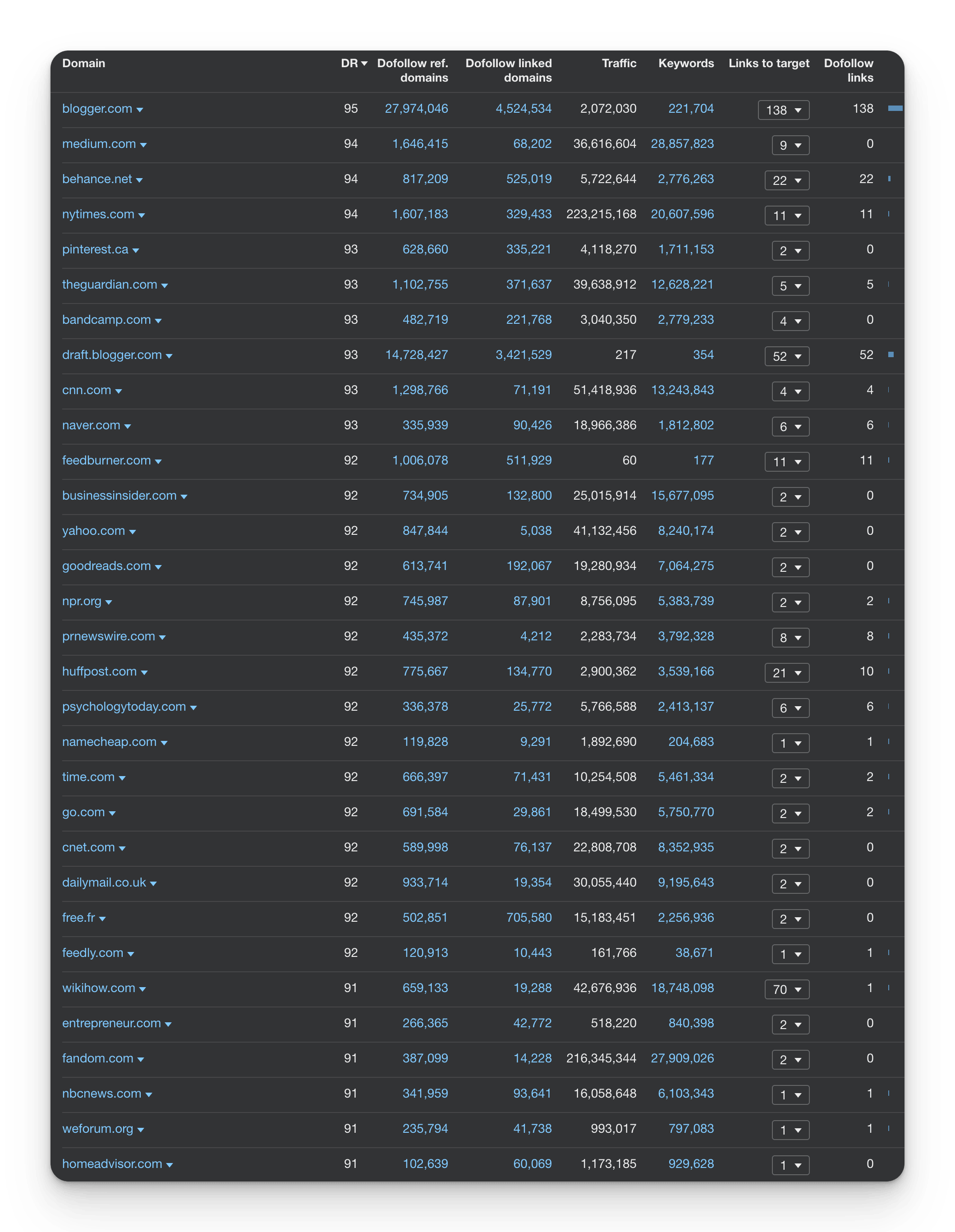
Task: Expand wikihow.com links to target 70 dropdown
Action: (787, 989)
